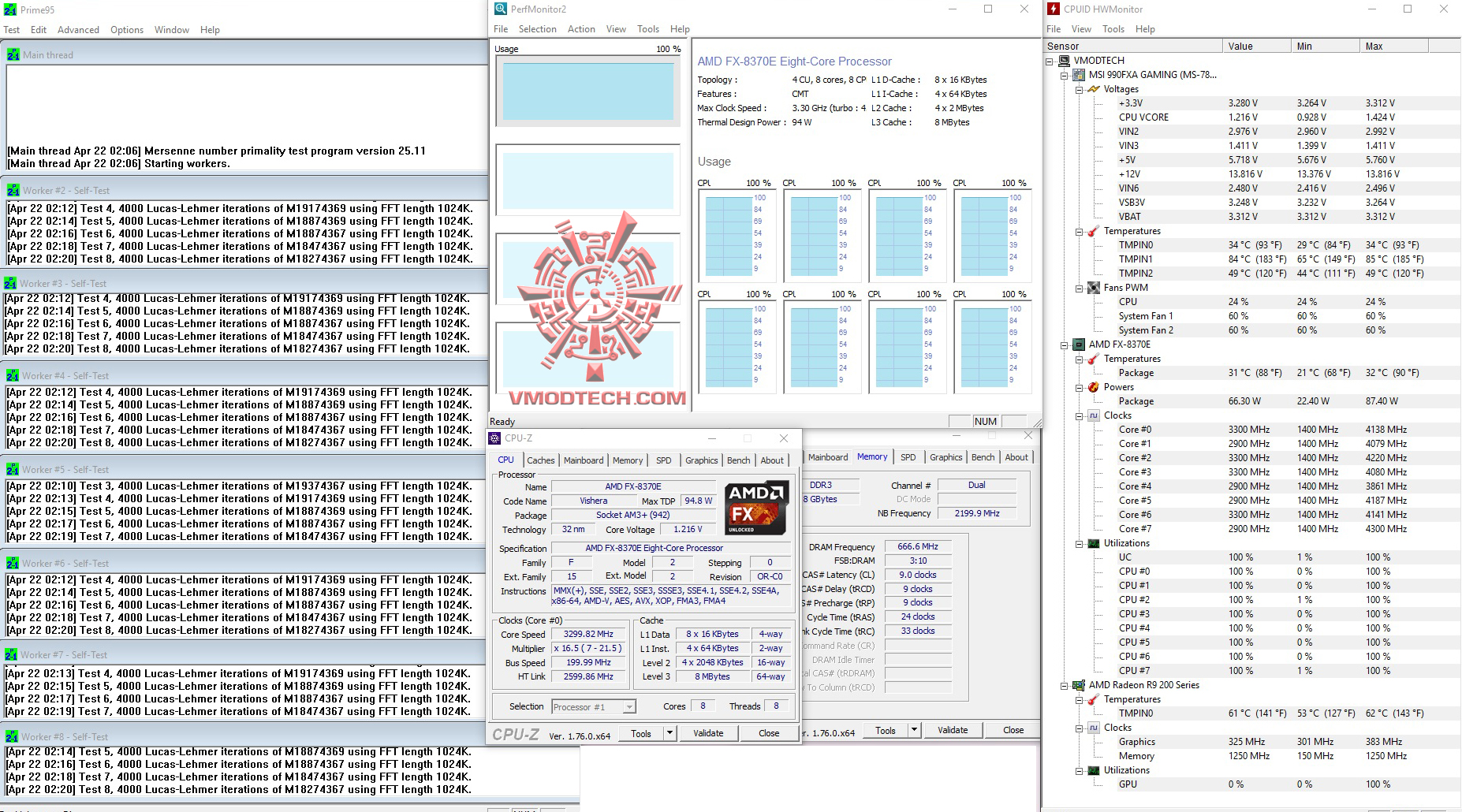Open the View menu in HWMonitor
The image size is (1462, 812).
pyautogui.click(x=1081, y=29)
